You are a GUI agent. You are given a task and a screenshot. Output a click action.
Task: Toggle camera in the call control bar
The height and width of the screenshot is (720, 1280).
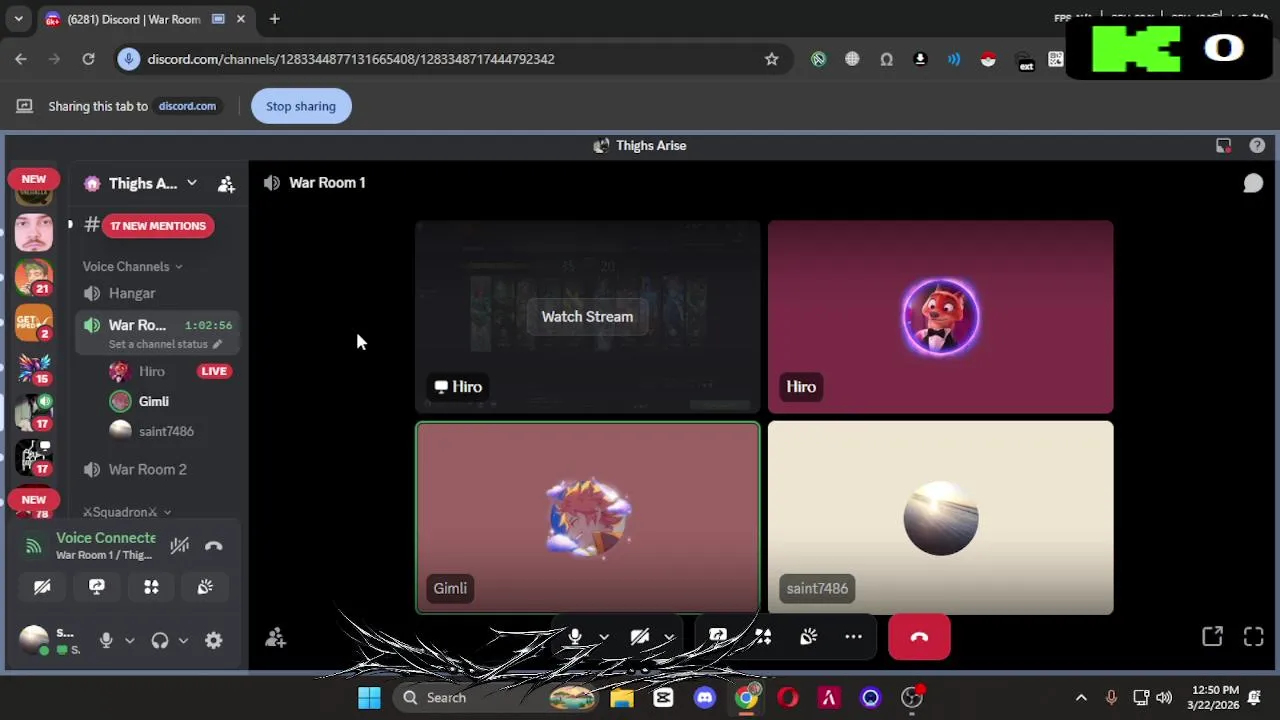click(x=640, y=637)
